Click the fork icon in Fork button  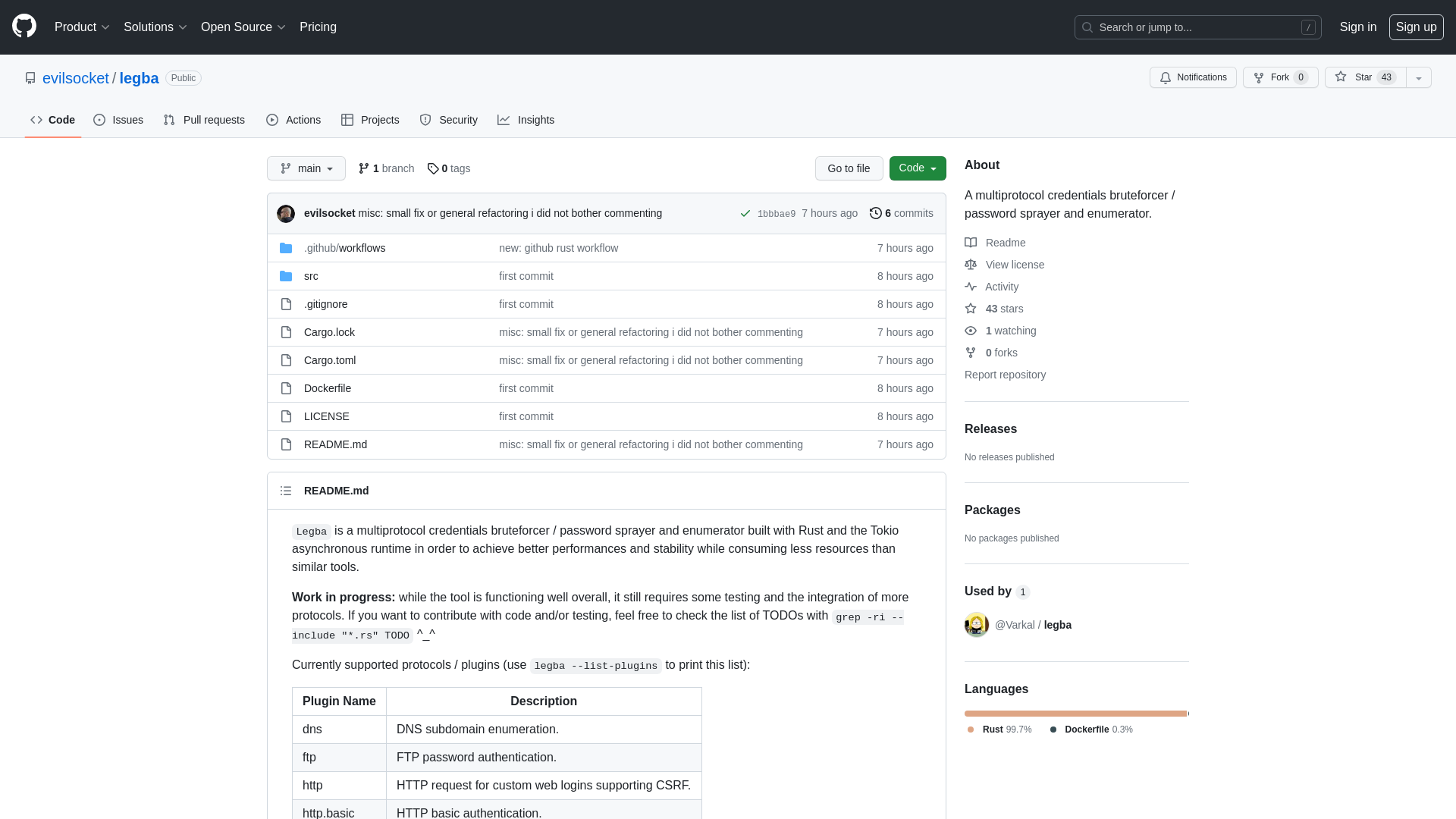(1259, 77)
